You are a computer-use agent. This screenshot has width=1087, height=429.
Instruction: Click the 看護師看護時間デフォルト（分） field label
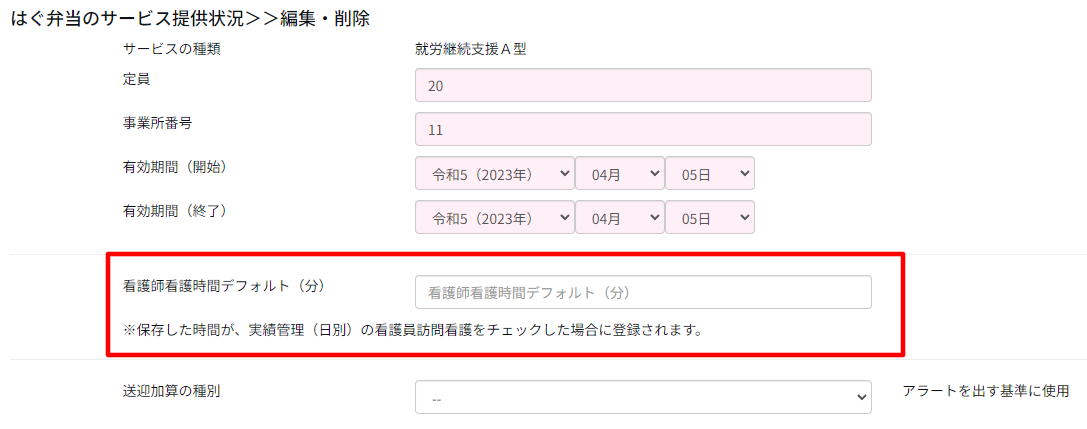[x=225, y=285]
